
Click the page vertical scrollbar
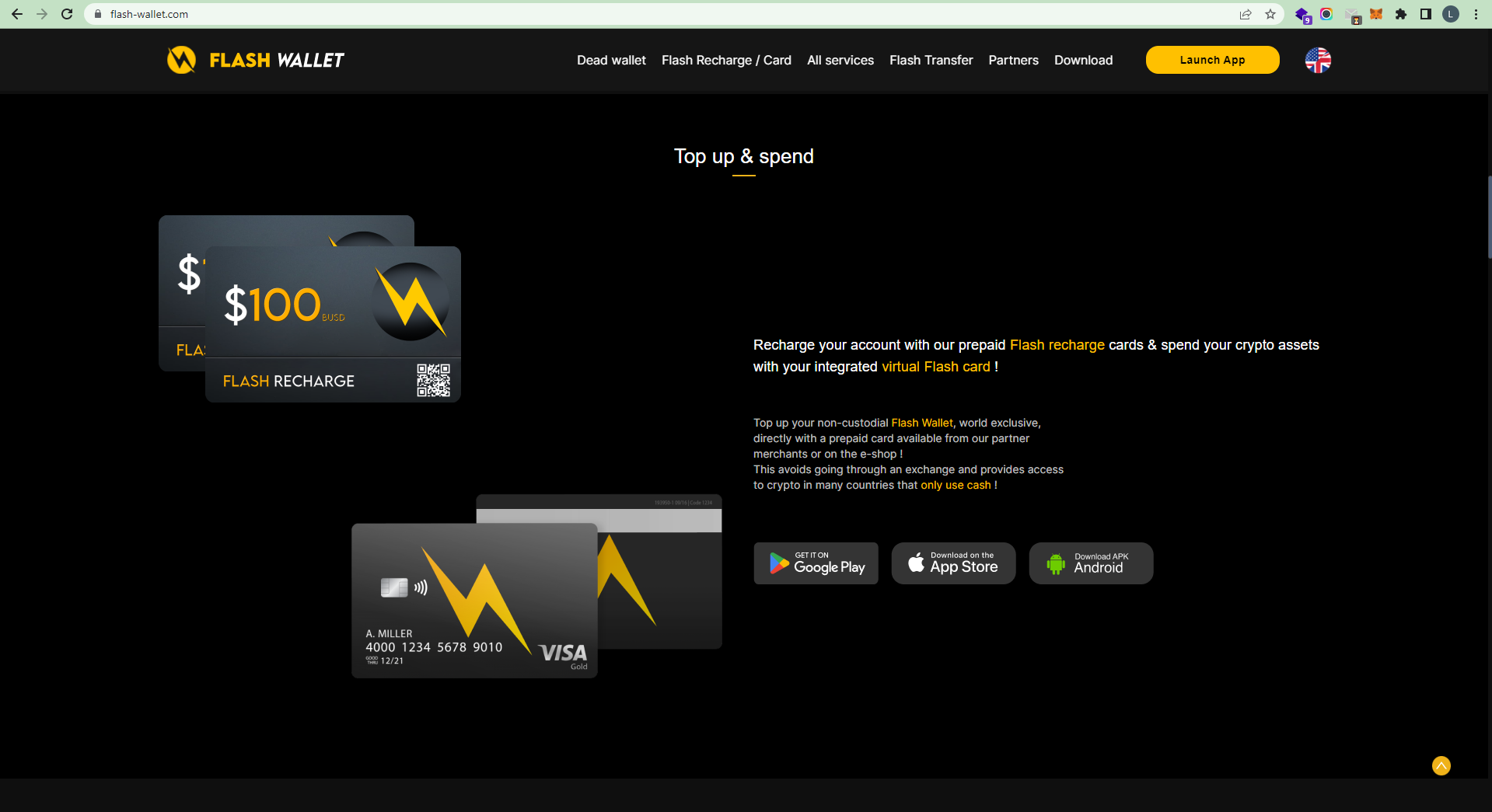pos(1488,218)
